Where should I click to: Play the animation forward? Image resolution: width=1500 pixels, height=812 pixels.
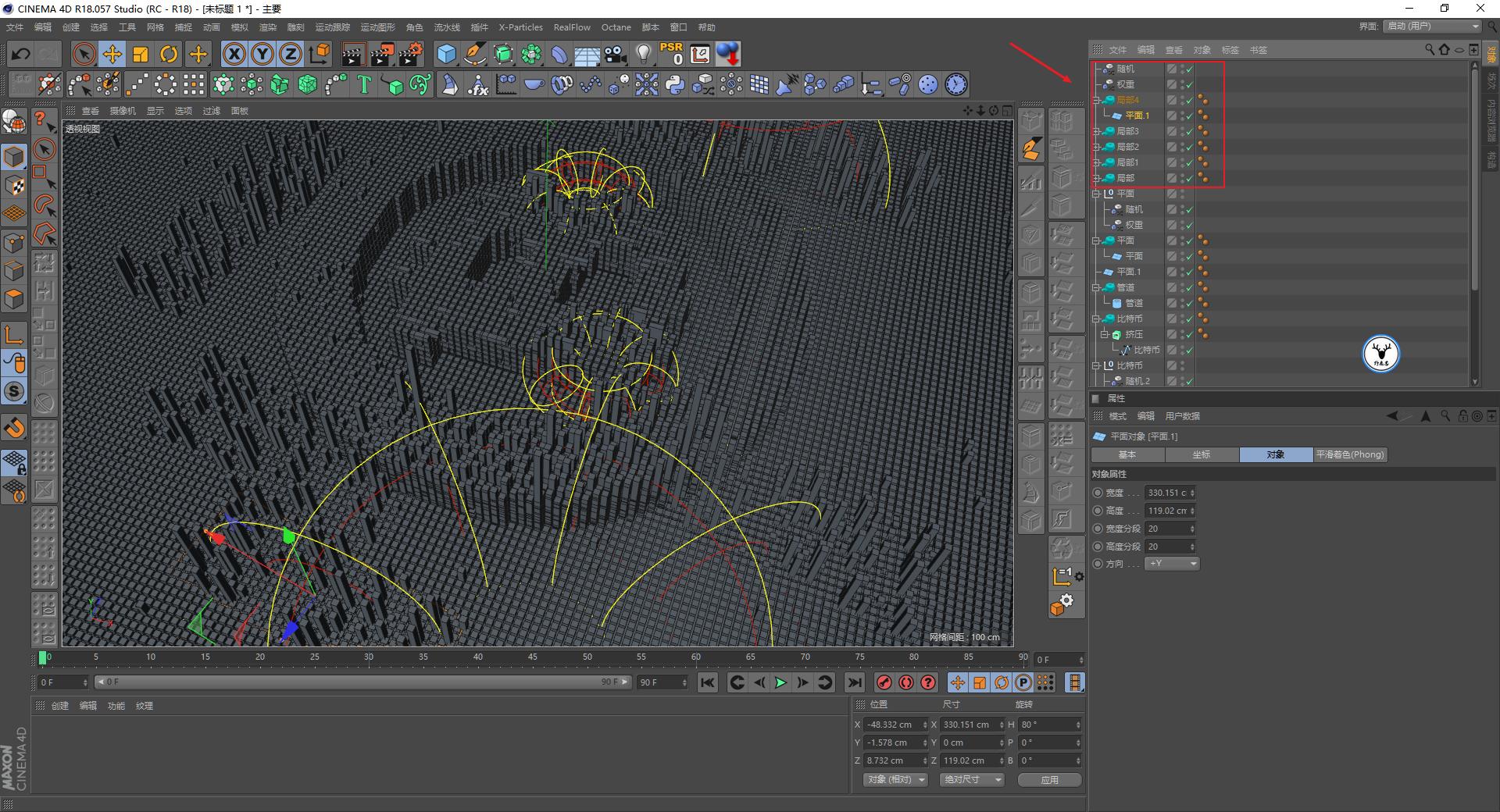(780, 683)
